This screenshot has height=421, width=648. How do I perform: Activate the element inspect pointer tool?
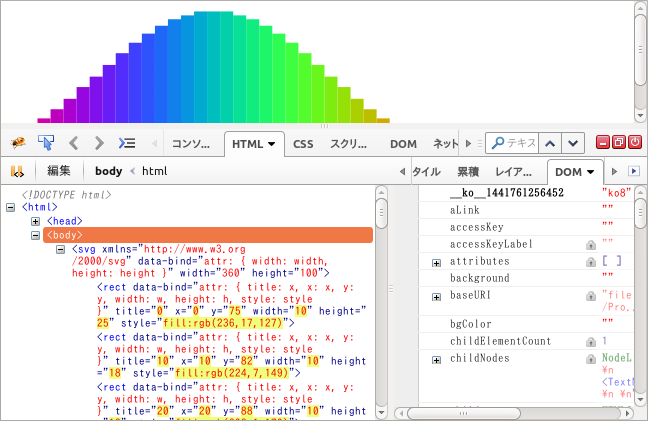(x=45, y=143)
